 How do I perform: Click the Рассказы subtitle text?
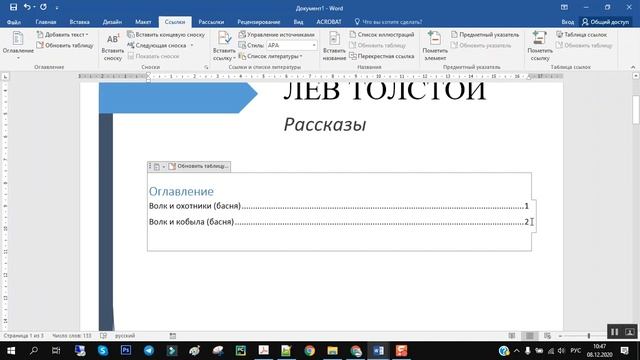[325, 124]
